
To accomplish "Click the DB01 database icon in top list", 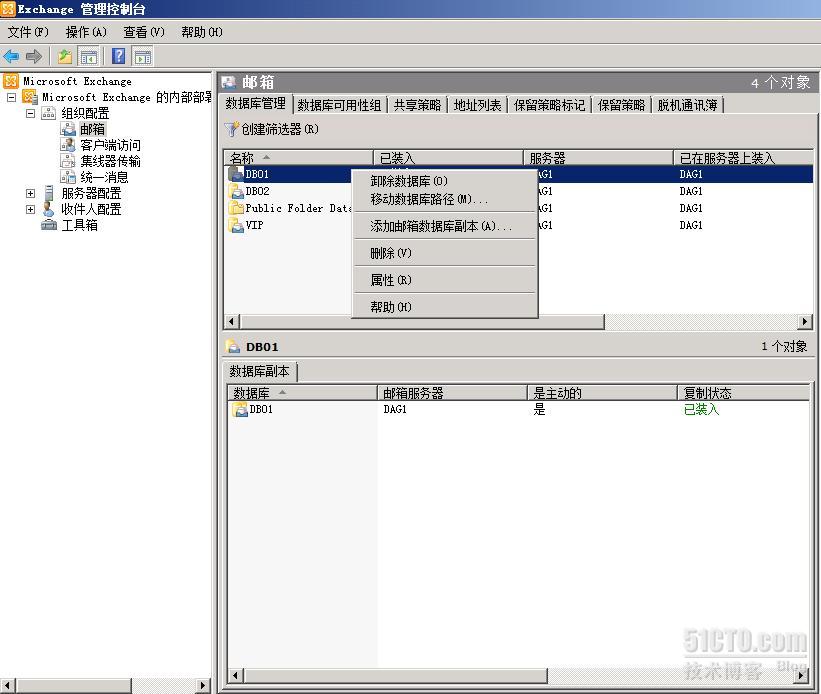I will [x=236, y=174].
